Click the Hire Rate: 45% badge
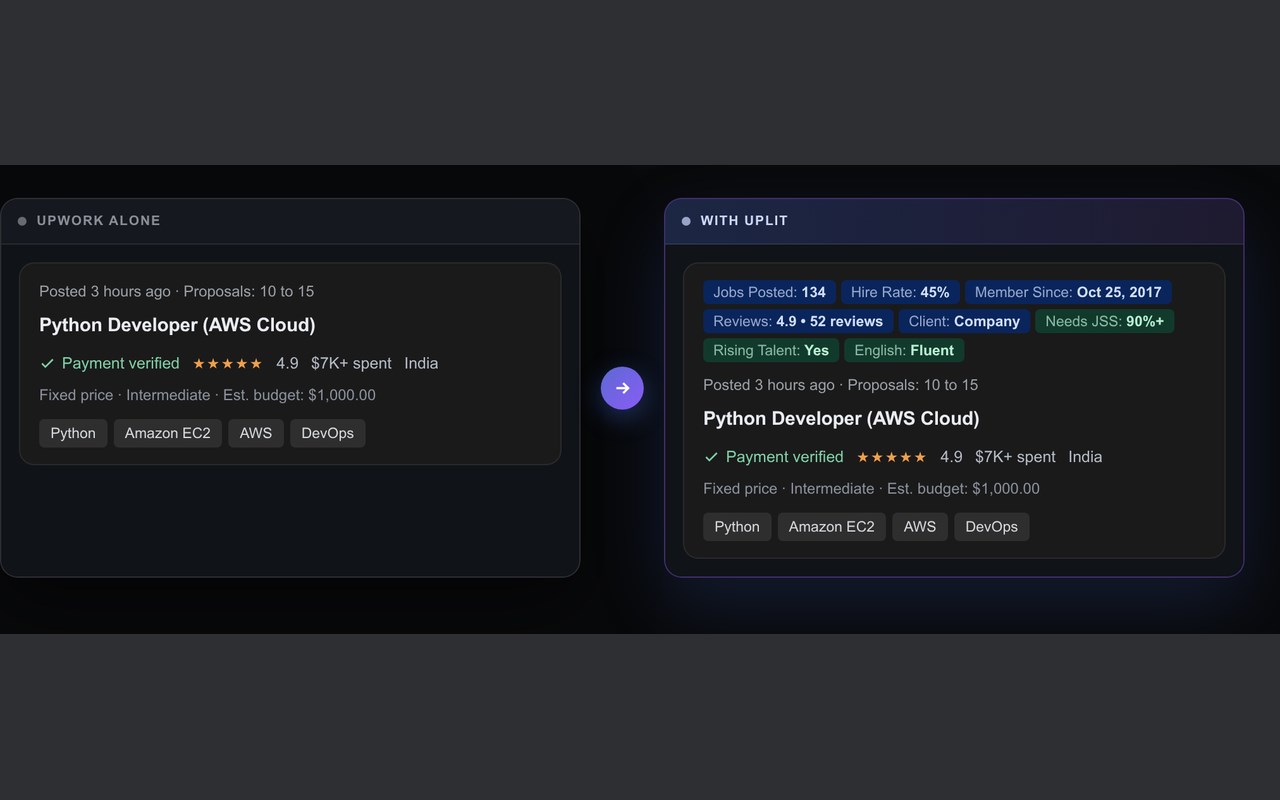 pyautogui.click(x=900, y=292)
